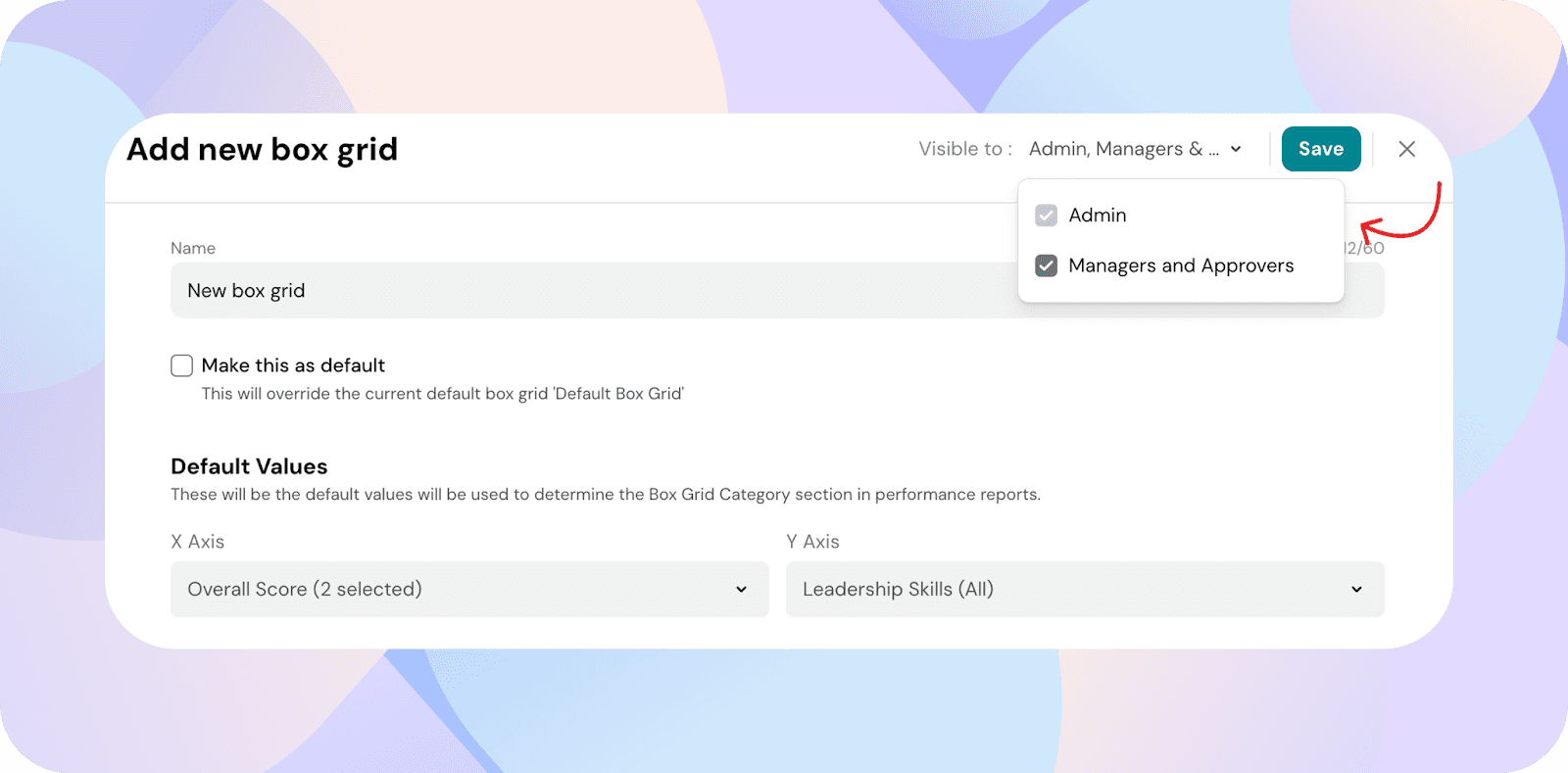Click the Make this as default label
Viewport: 1568px width, 773px height.
tap(293, 365)
